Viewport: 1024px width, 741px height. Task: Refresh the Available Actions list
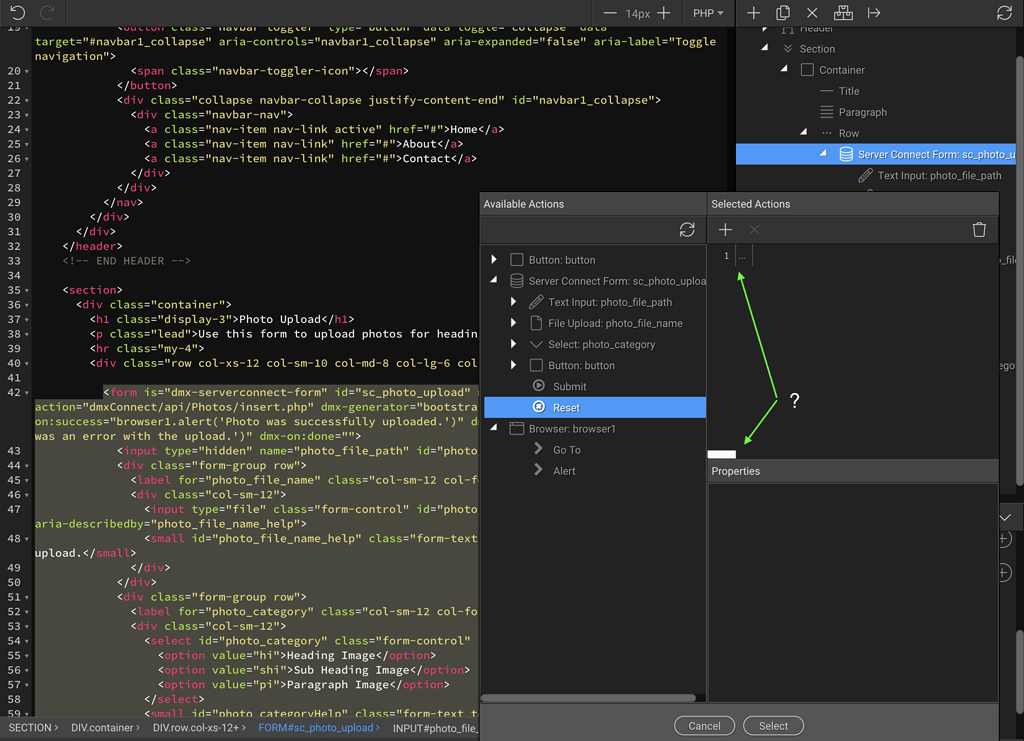(x=687, y=230)
